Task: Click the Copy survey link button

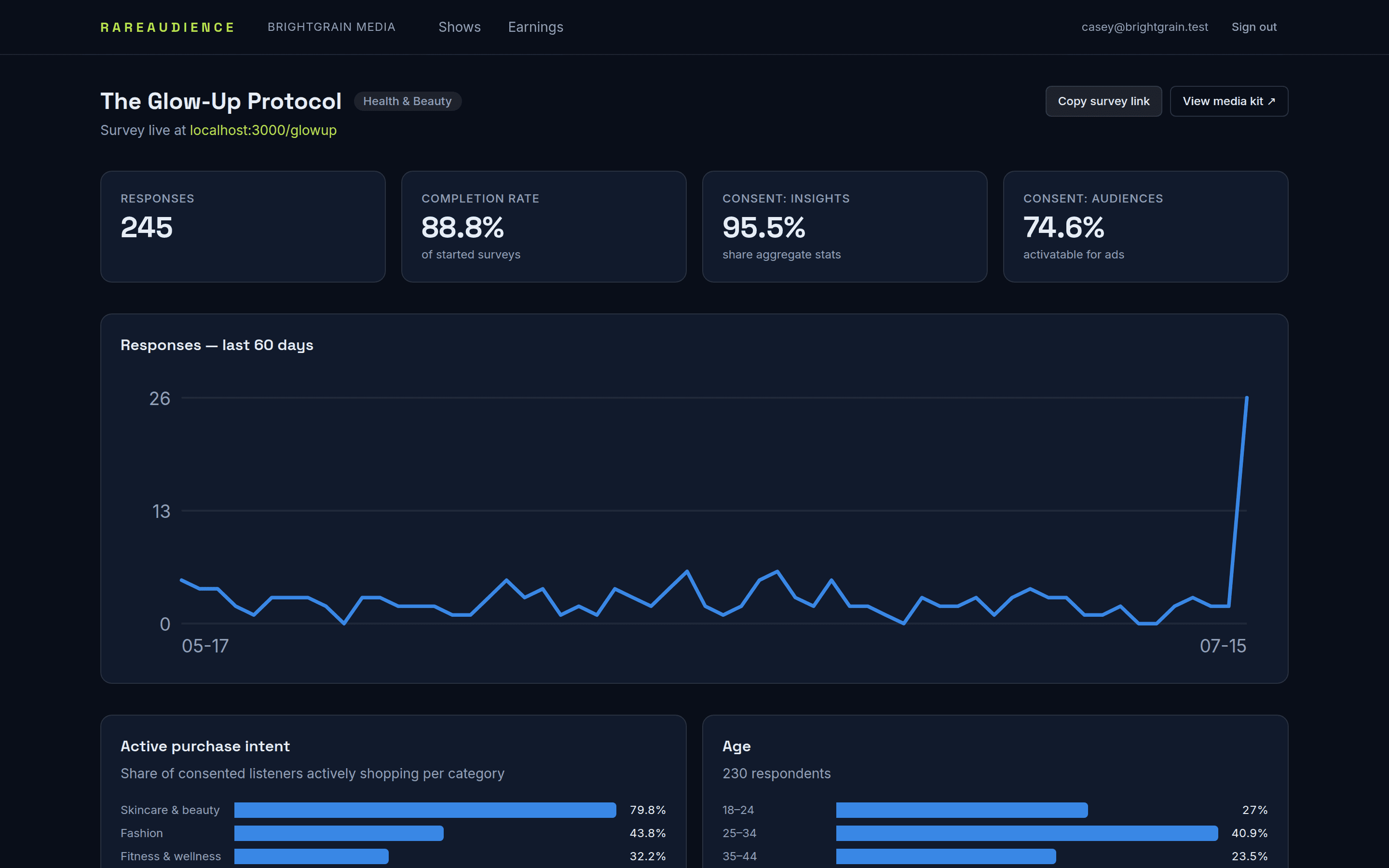Action: click(x=1103, y=101)
